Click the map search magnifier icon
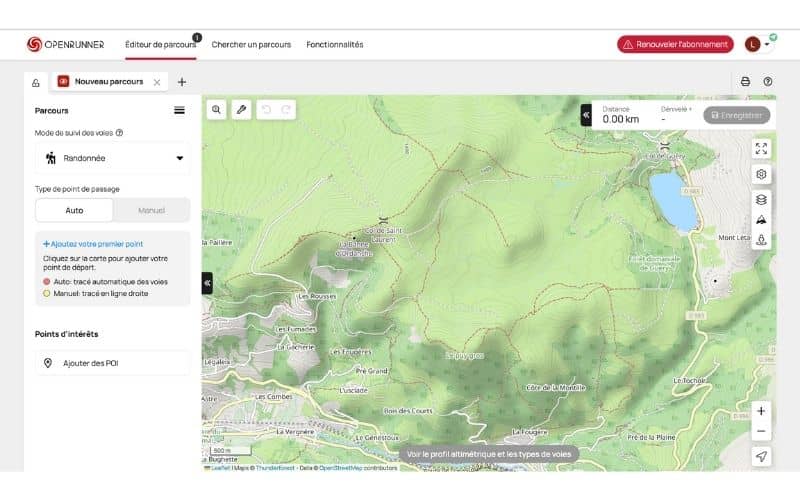 (216, 110)
